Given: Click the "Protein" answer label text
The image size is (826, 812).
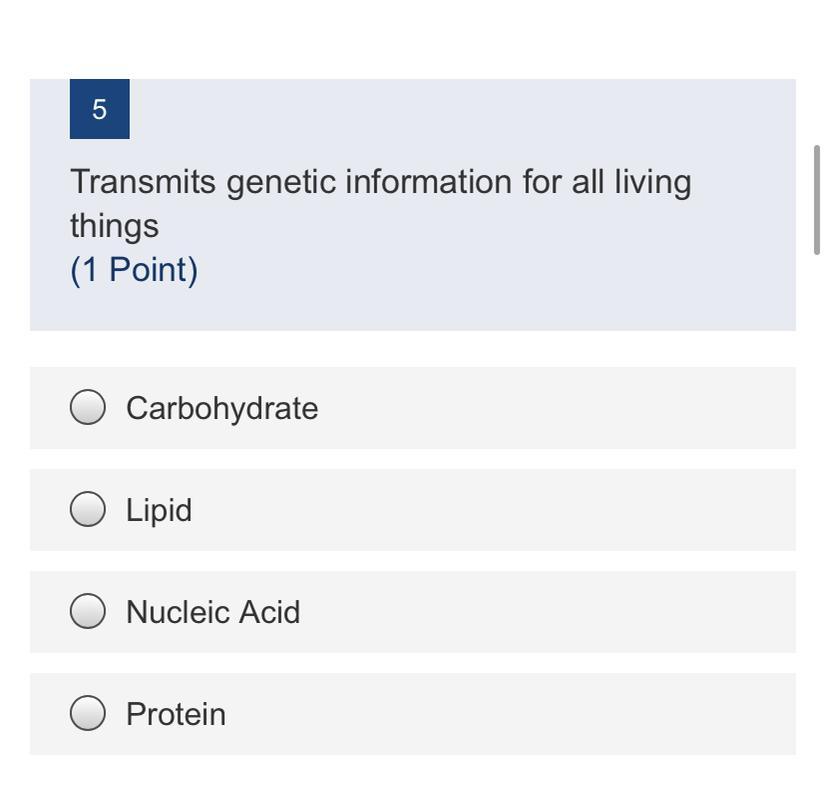Looking at the screenshot, I should click(176, 714).
